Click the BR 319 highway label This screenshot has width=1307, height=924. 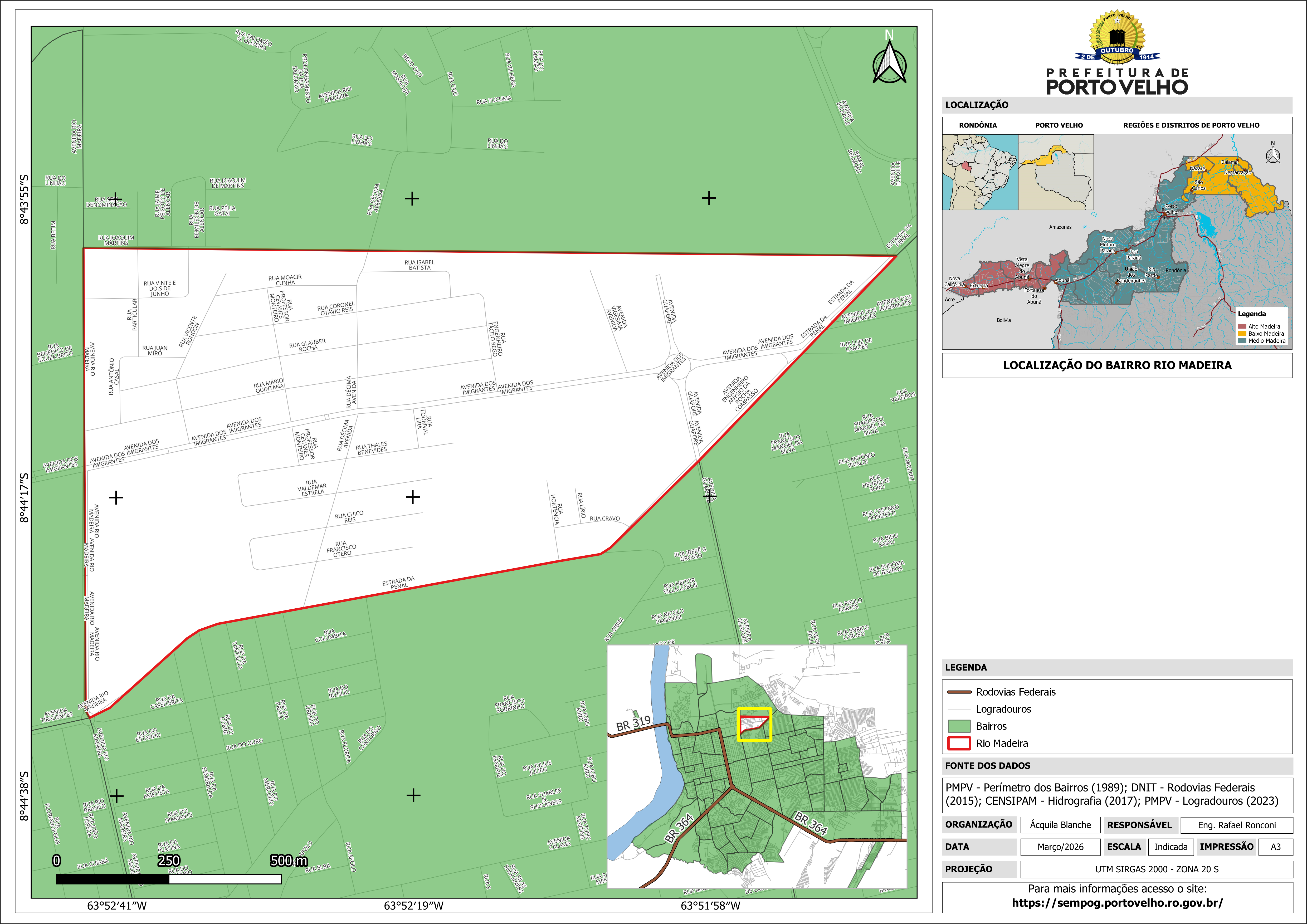tap(633, 723)
